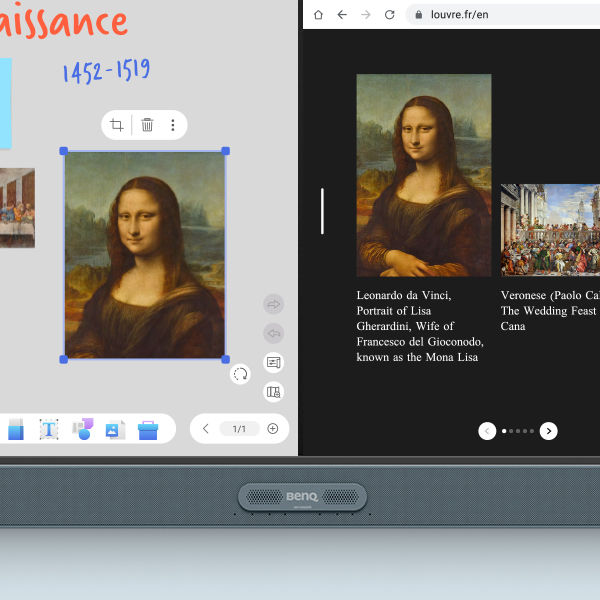
Task: Open more options (three dots) for the image
Action: pyautogui.click(x=173, y=125)
